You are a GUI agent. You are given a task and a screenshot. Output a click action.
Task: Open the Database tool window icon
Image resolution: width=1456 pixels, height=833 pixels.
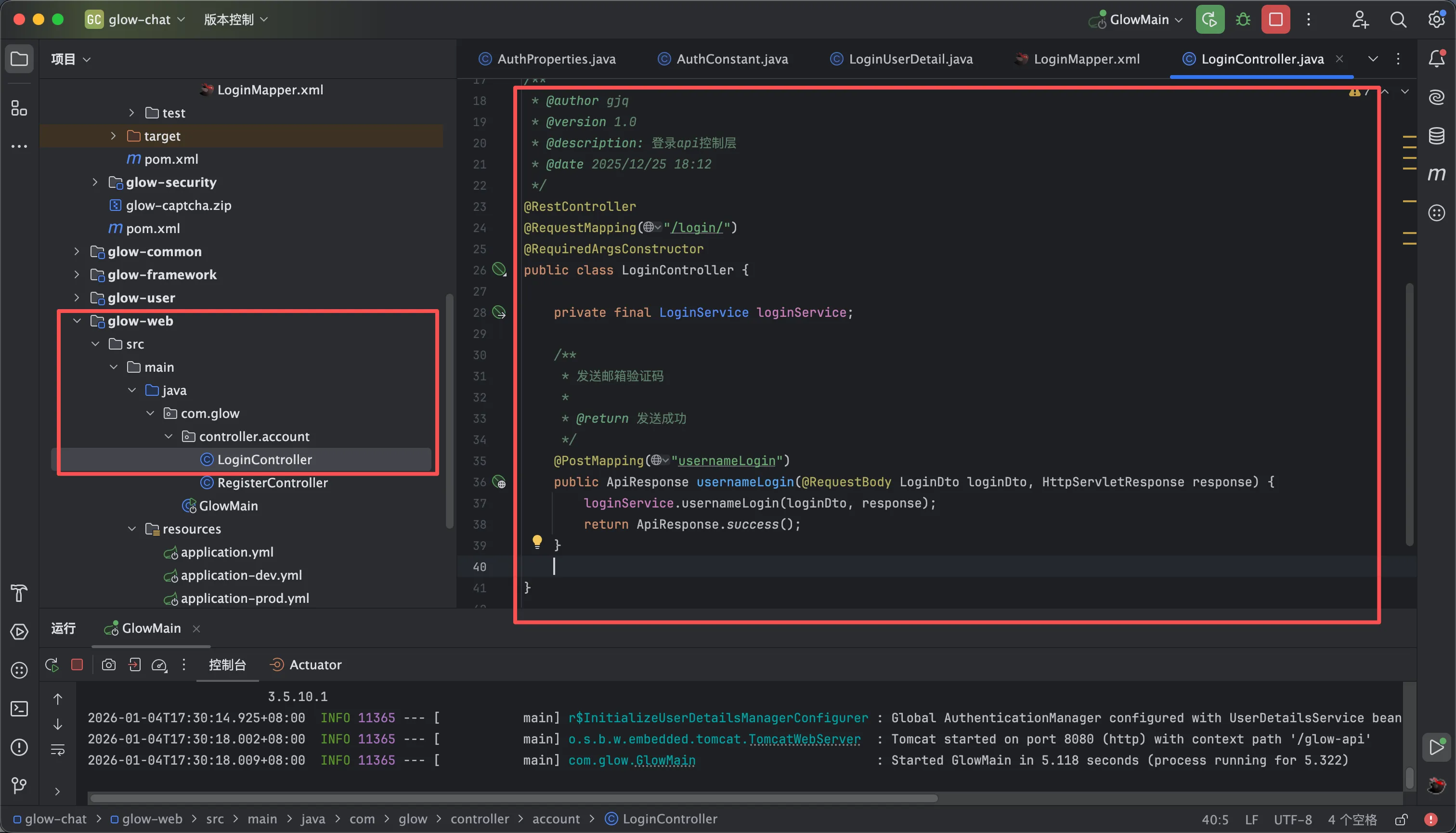click(1437, 136)
